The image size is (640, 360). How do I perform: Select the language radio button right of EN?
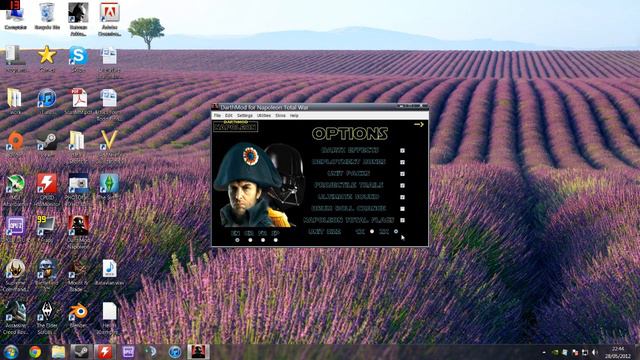[250, 240]
